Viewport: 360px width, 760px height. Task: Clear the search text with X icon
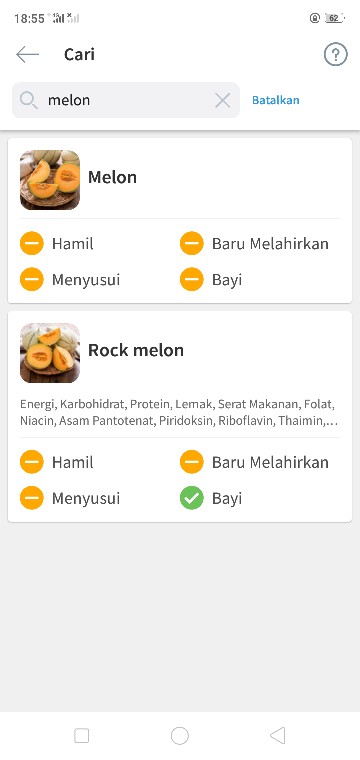[222, 100]
